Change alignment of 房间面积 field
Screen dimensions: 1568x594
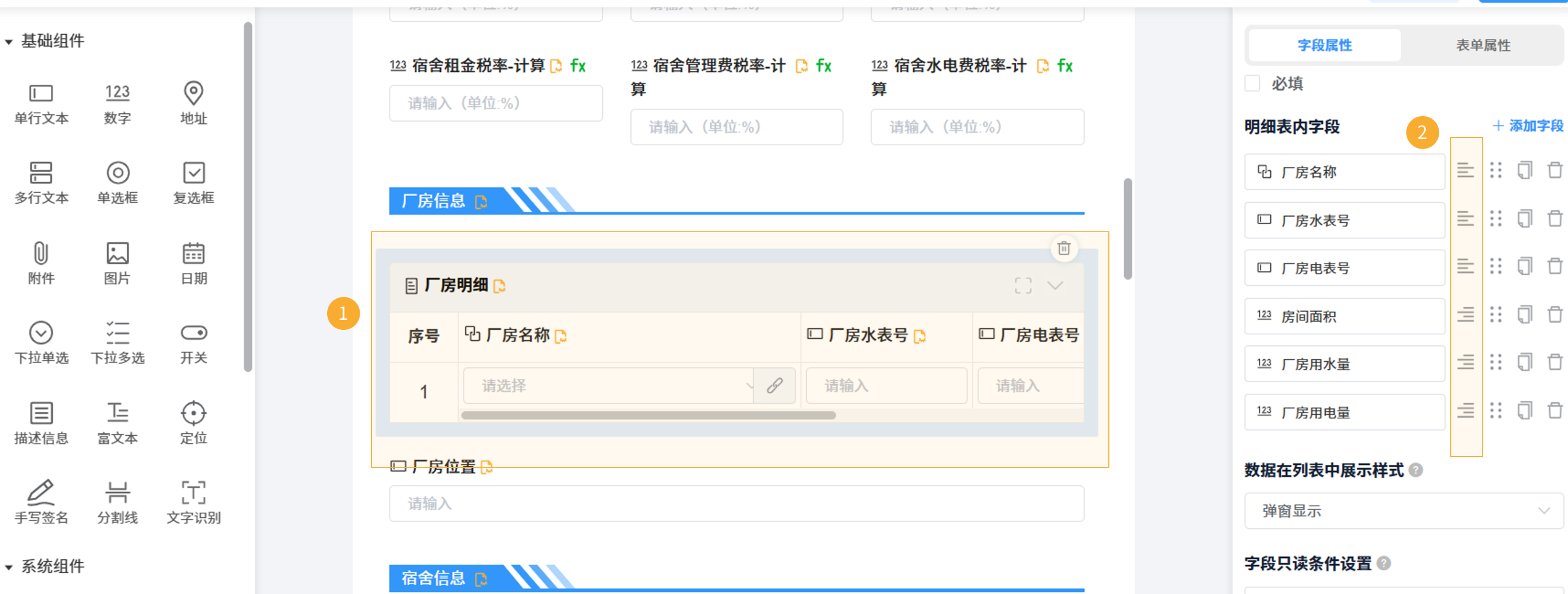[x=1465, y=314]
